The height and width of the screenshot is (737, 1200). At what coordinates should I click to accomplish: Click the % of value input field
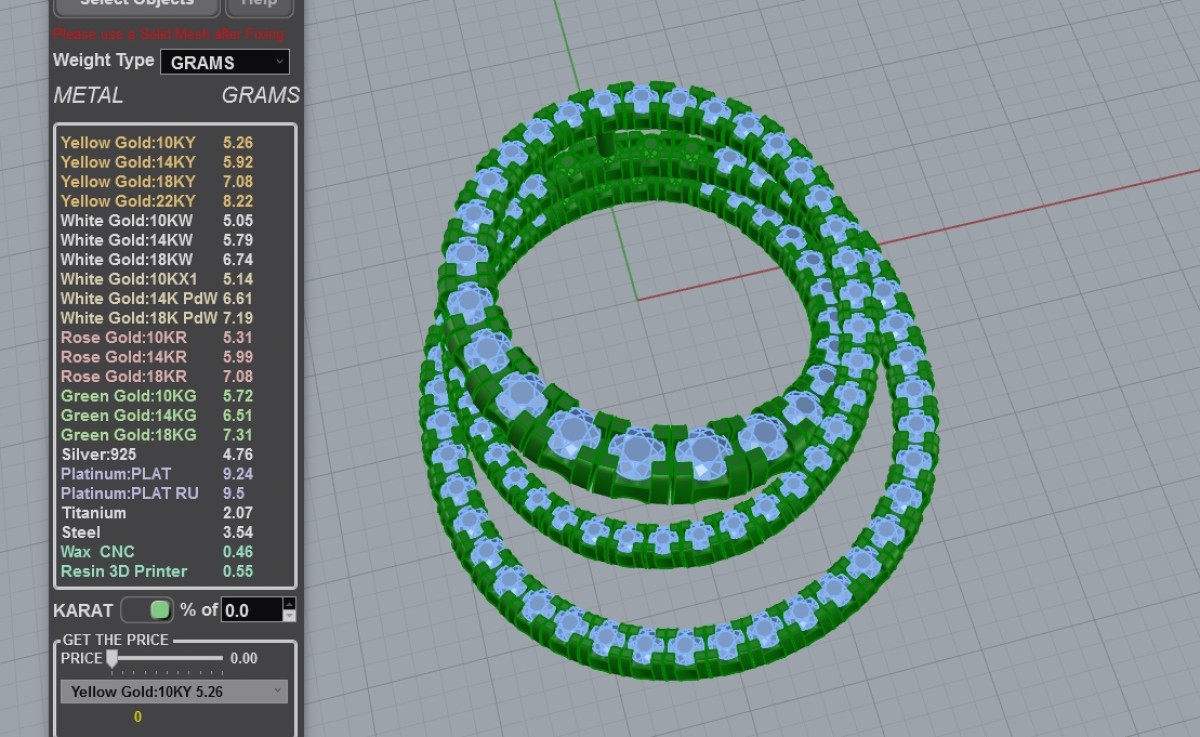251,610
